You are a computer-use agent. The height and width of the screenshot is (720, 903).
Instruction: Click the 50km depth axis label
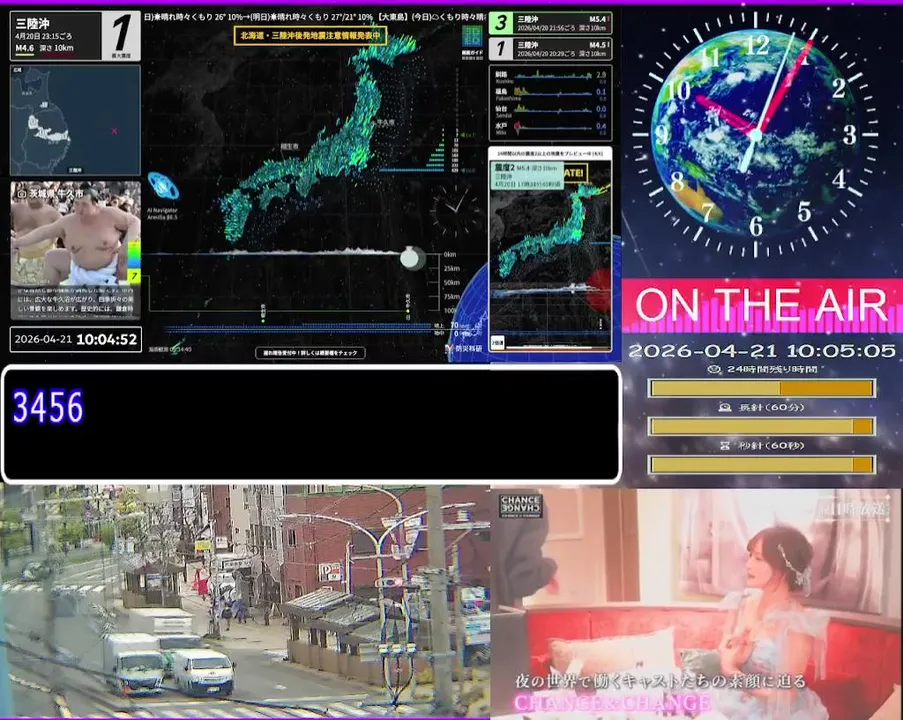click(451, 283)
